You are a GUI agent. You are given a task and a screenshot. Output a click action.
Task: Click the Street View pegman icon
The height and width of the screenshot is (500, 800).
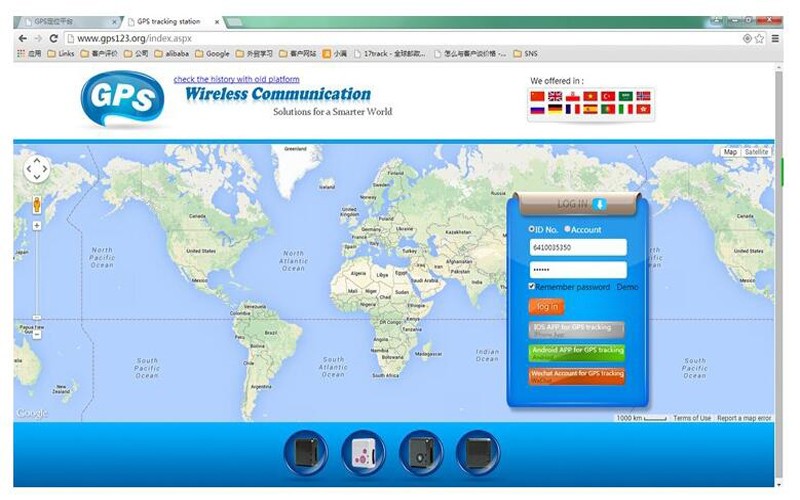coord(37,204)
